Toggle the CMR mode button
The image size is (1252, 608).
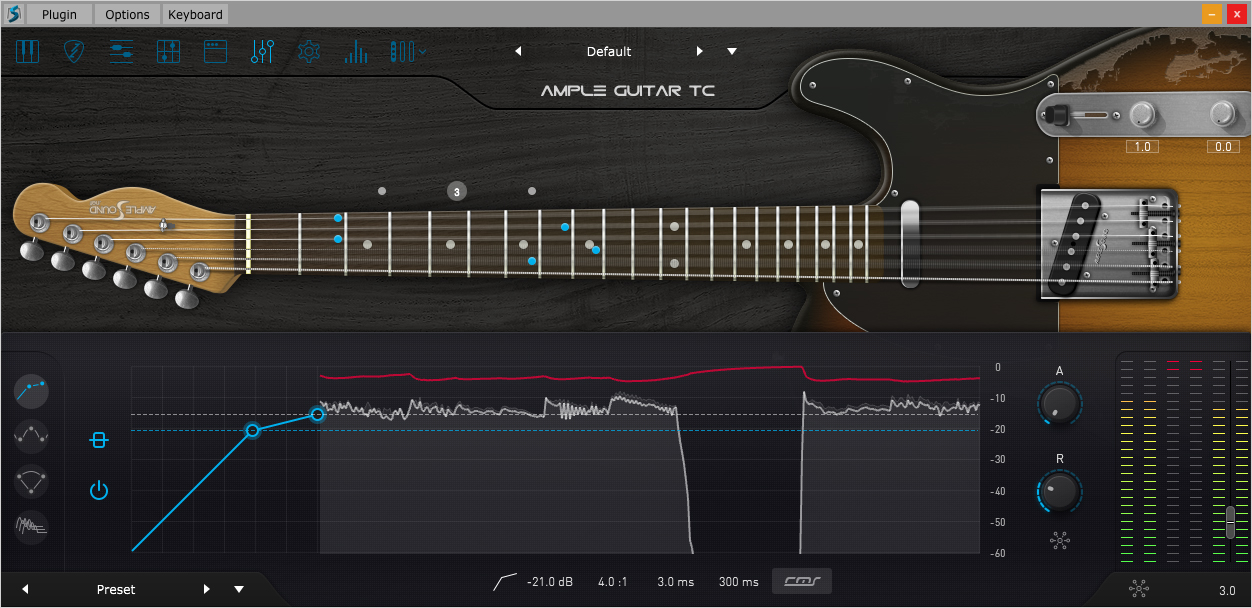[801, 581]
